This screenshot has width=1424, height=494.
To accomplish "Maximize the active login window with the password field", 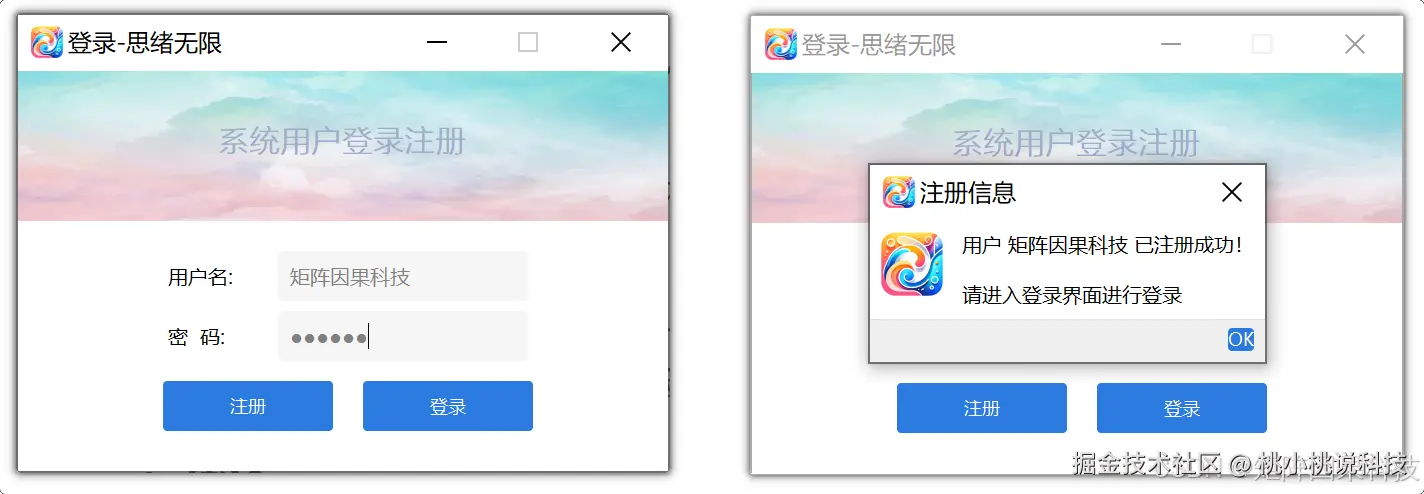I will click(x=528, y=42).
